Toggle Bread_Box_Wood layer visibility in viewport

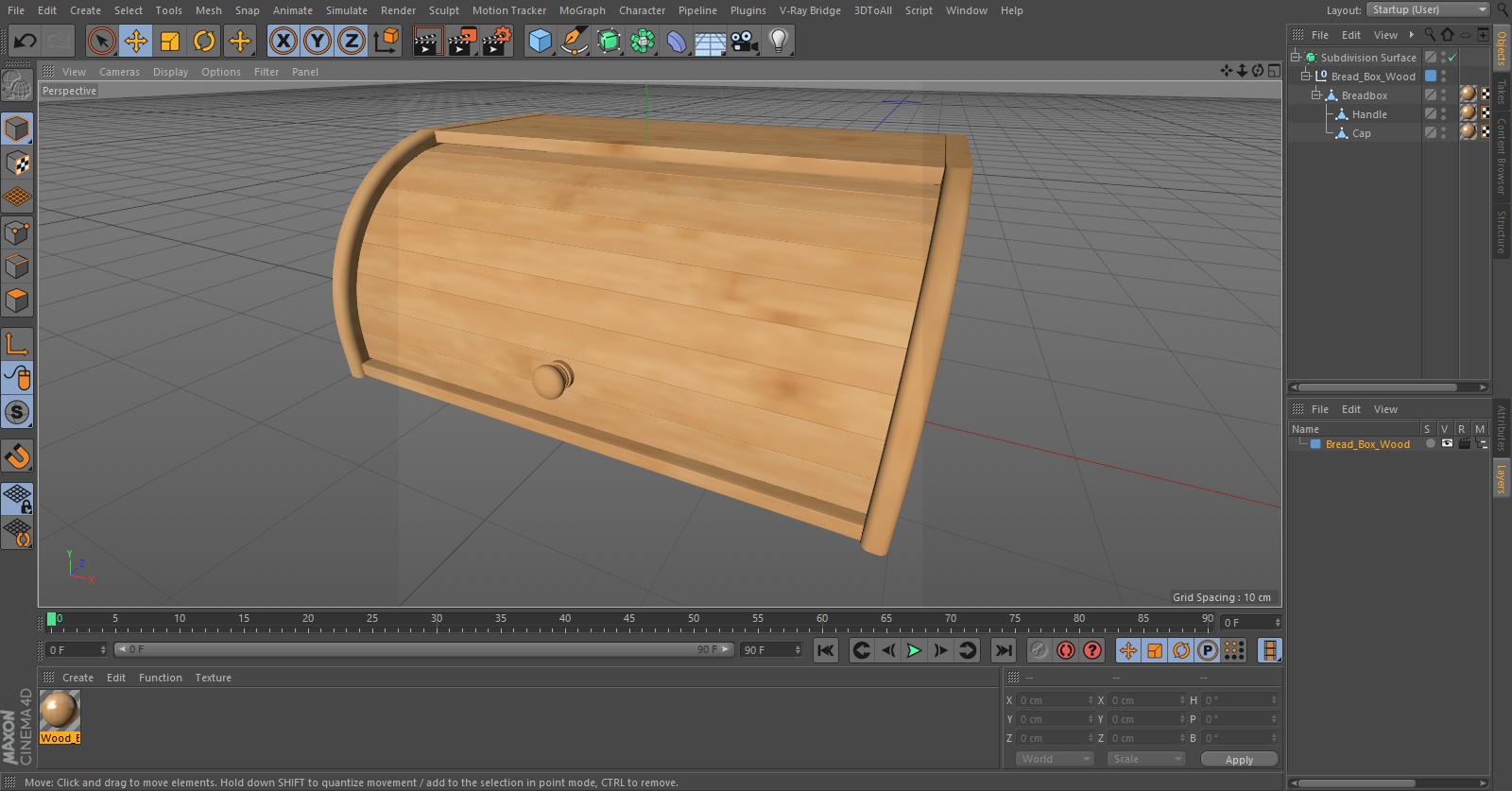1447,443
